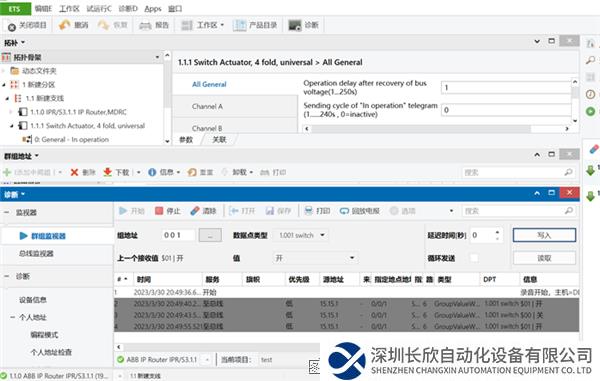Open the 拓扑 panel title dropdown
Image resolution: width=600 pixels, height=381 pixels.
point(23,42)
